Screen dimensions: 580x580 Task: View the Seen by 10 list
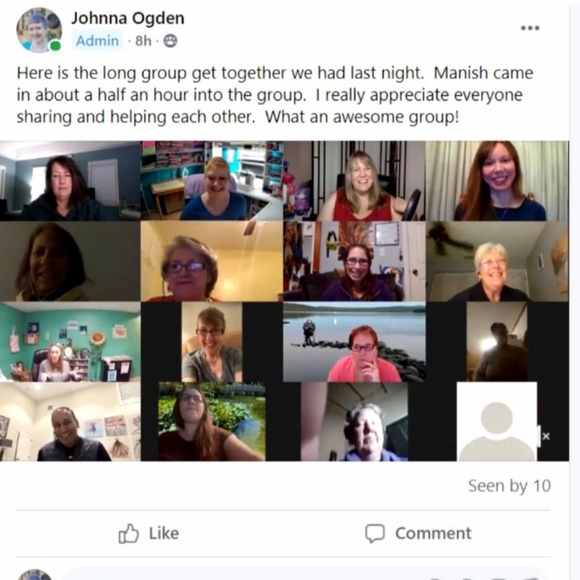click(509, 486)
